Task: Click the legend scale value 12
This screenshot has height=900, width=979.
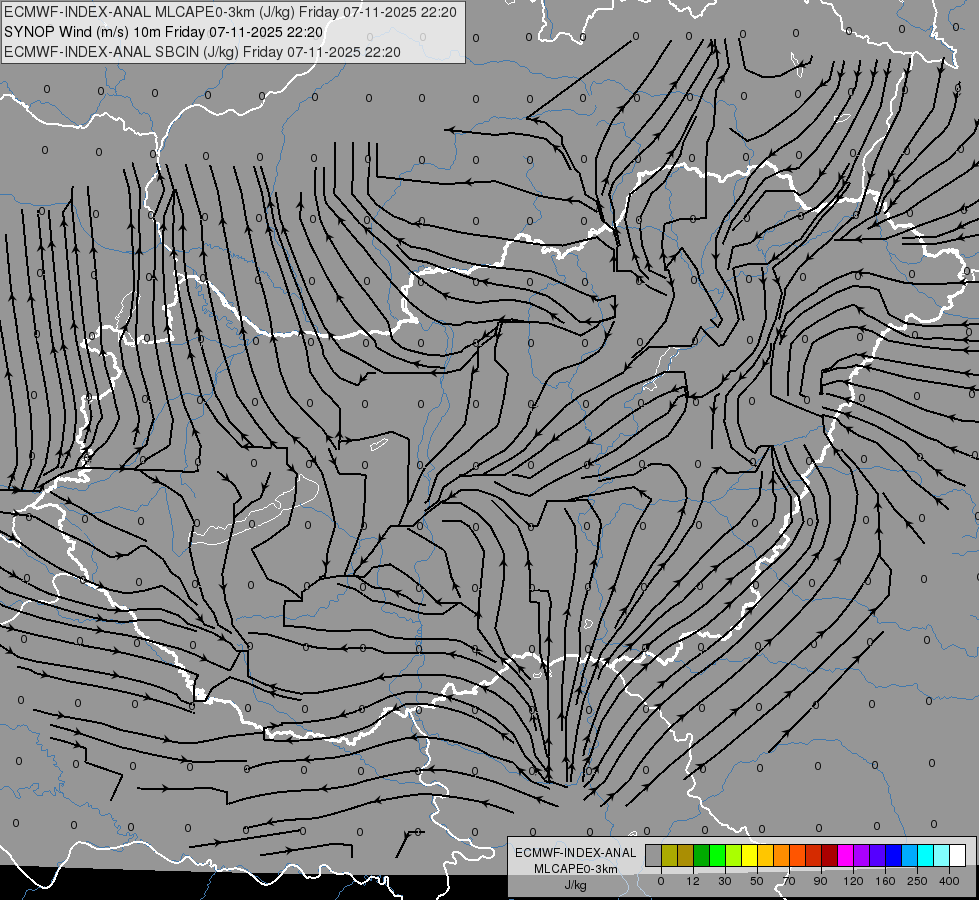Action: (x=693, y=881)
